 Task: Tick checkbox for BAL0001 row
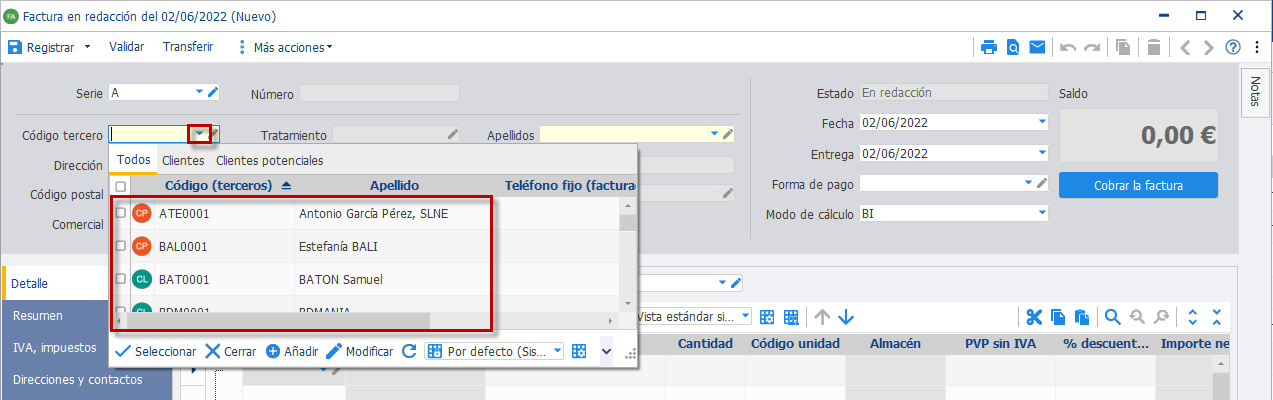click(x=121, y=246)
